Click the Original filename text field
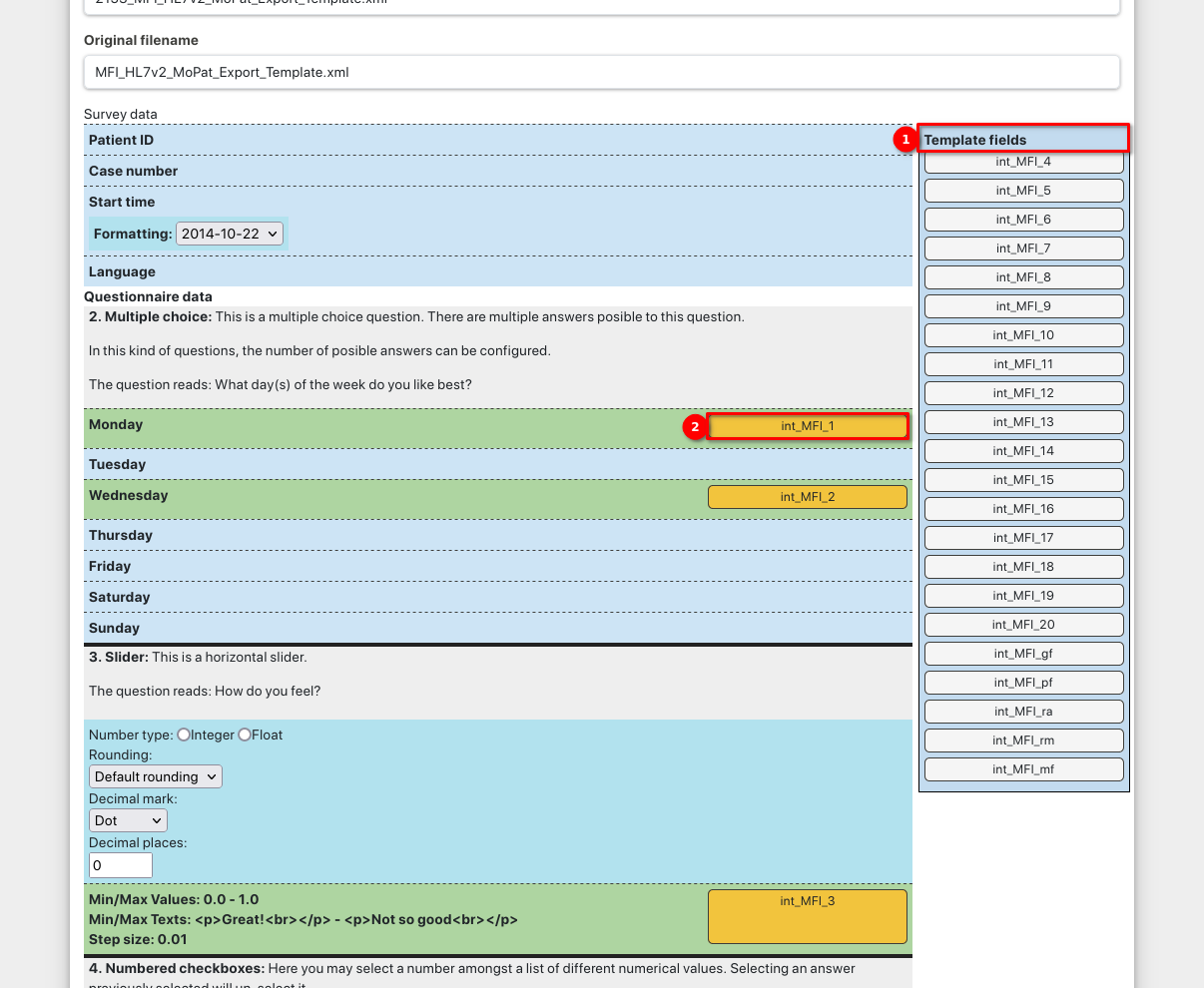 [x=601, y=72]
